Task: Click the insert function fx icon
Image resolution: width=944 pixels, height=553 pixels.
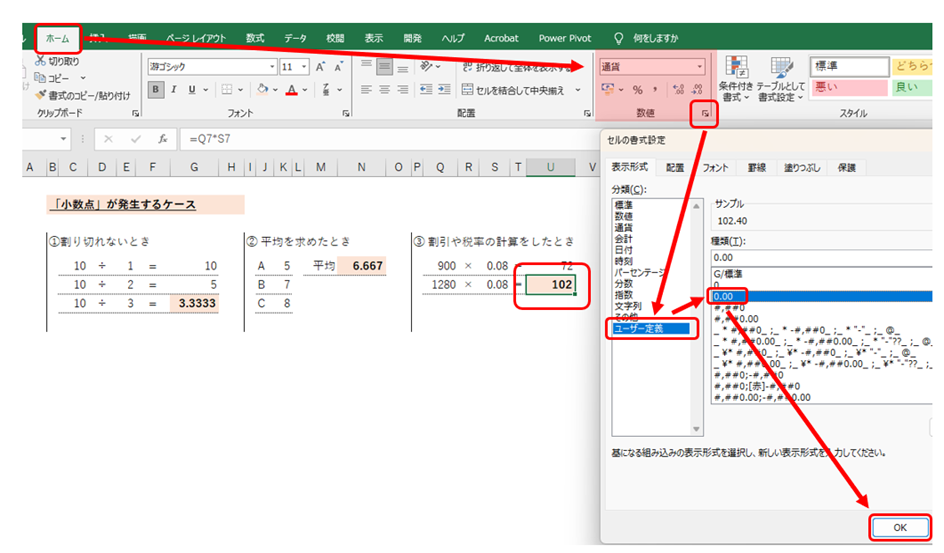Action: pyautogui.click(x=161, y=139)
